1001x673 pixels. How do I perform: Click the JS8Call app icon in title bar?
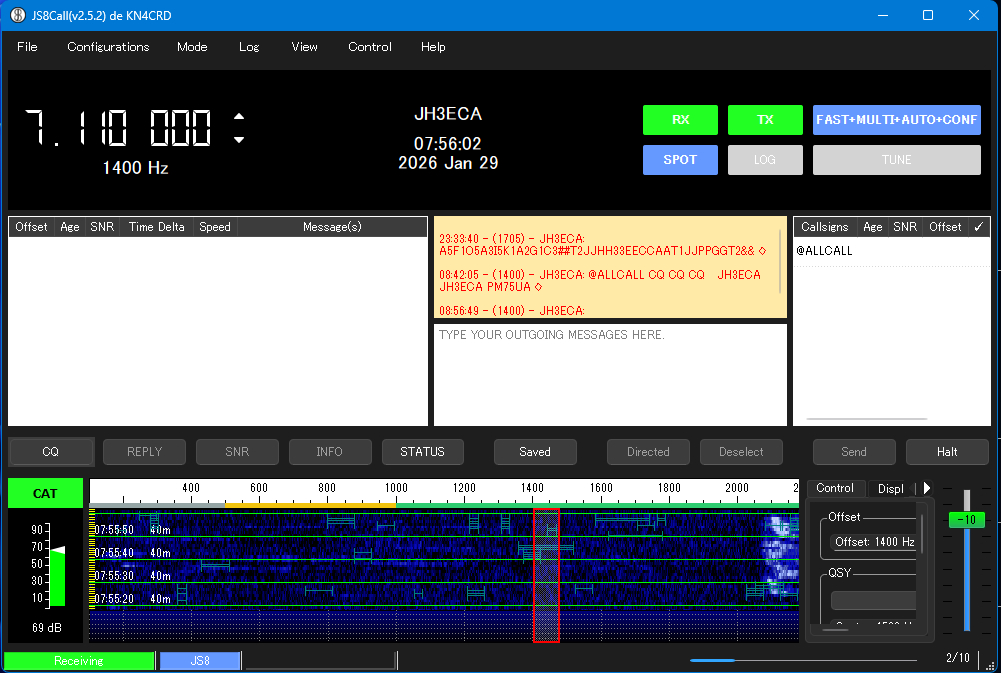click(x=17, y=15)
